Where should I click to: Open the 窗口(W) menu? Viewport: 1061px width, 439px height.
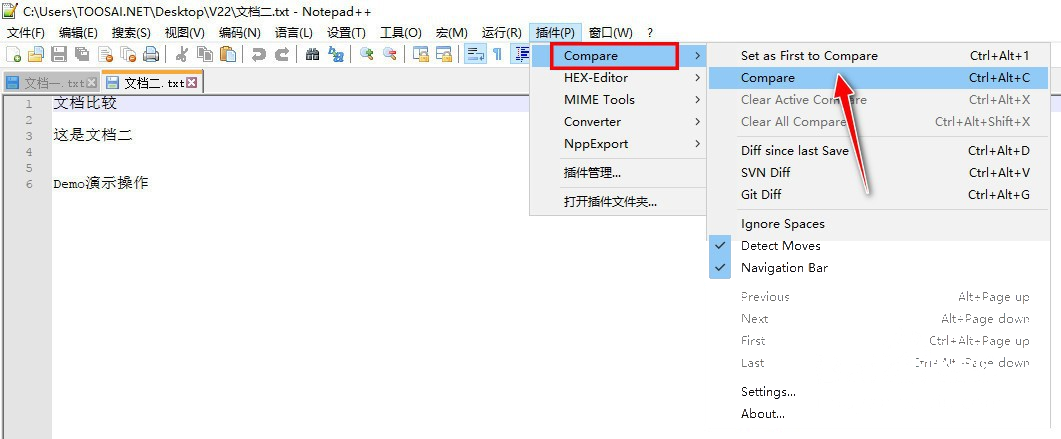point(611,32)
